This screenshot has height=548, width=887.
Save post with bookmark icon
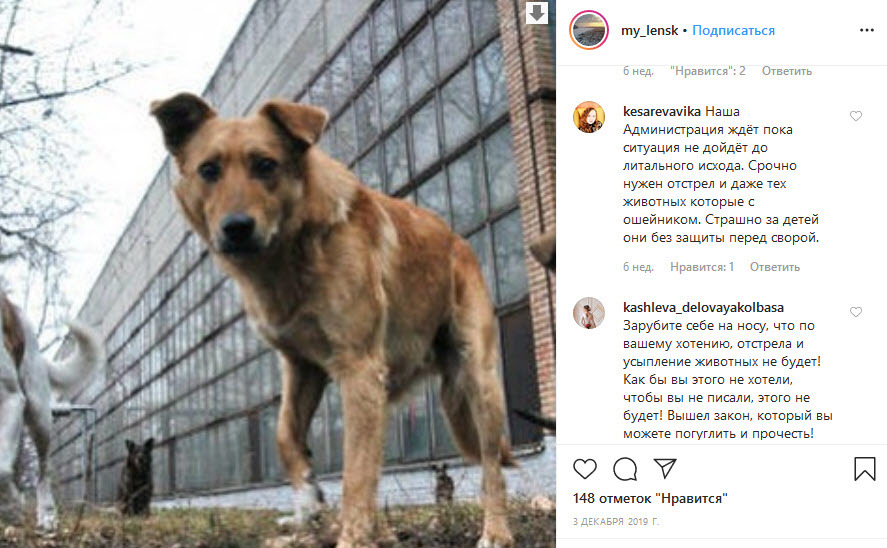(x=865, y=469)
